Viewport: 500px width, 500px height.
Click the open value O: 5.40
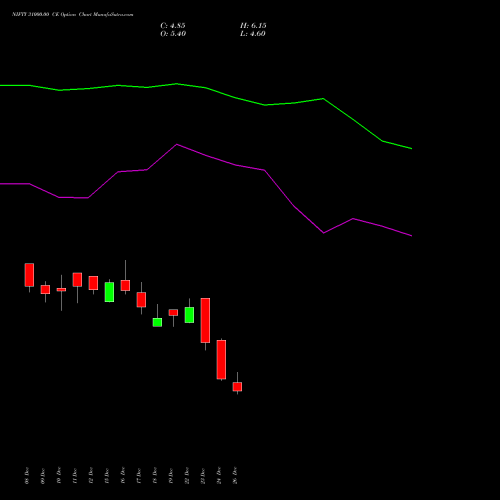point(173,34)
